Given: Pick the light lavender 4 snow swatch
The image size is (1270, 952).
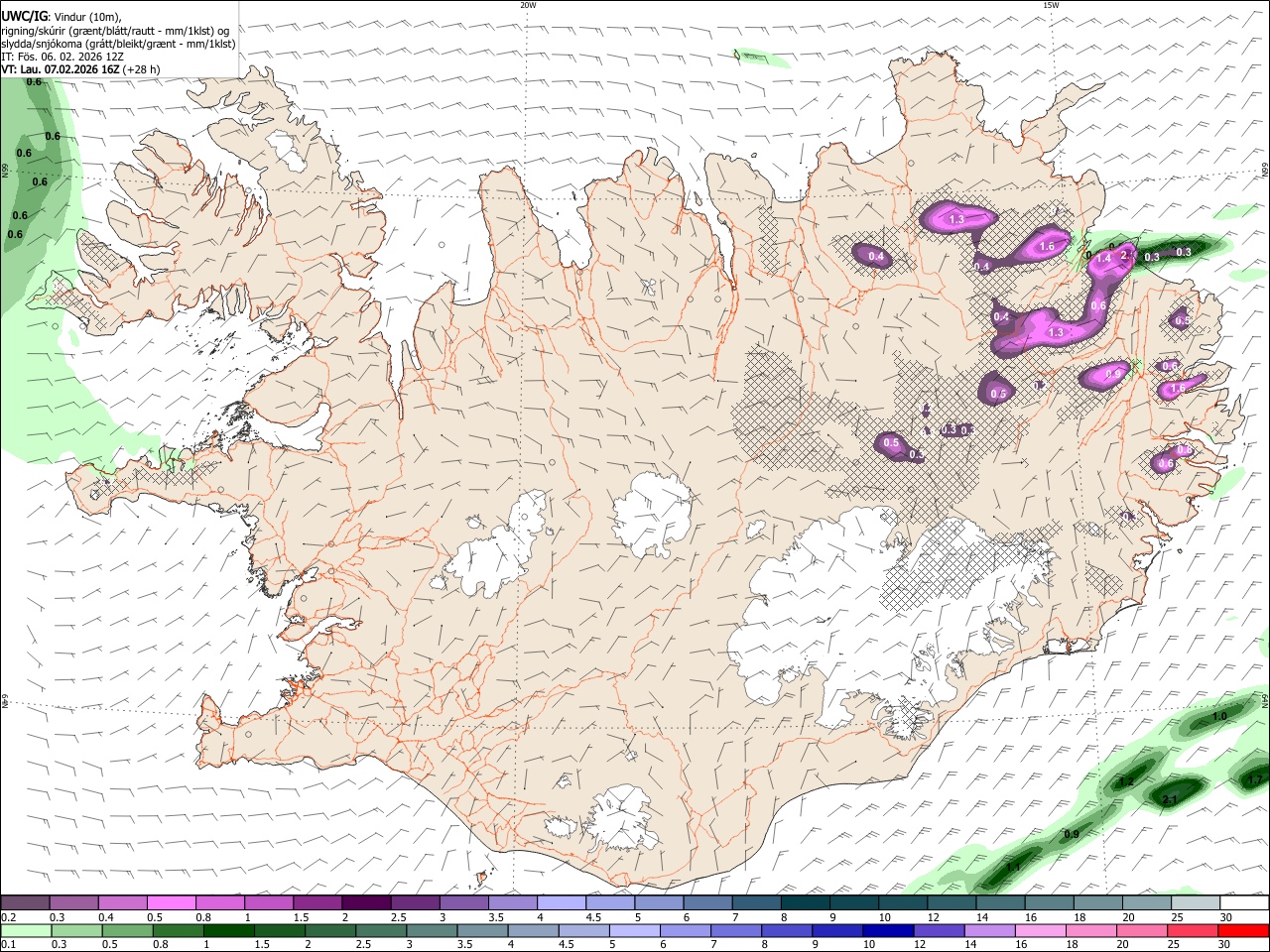Looking at the screenshot, I should (560, 902).
